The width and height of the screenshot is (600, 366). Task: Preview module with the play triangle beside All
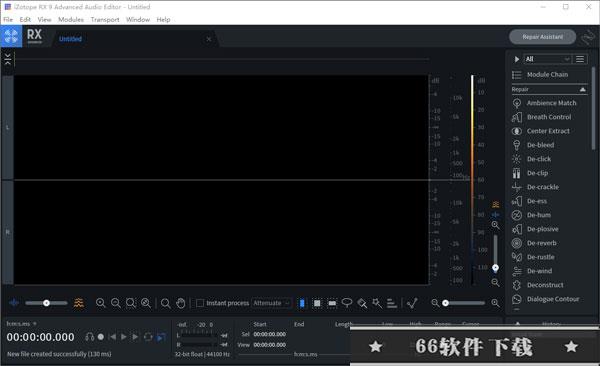[x=517, y=59]
